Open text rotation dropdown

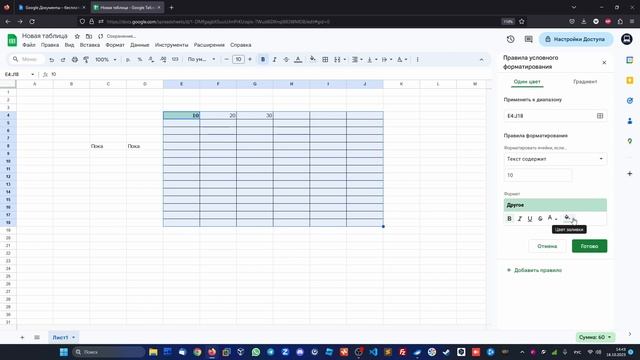tap(402, 60)
